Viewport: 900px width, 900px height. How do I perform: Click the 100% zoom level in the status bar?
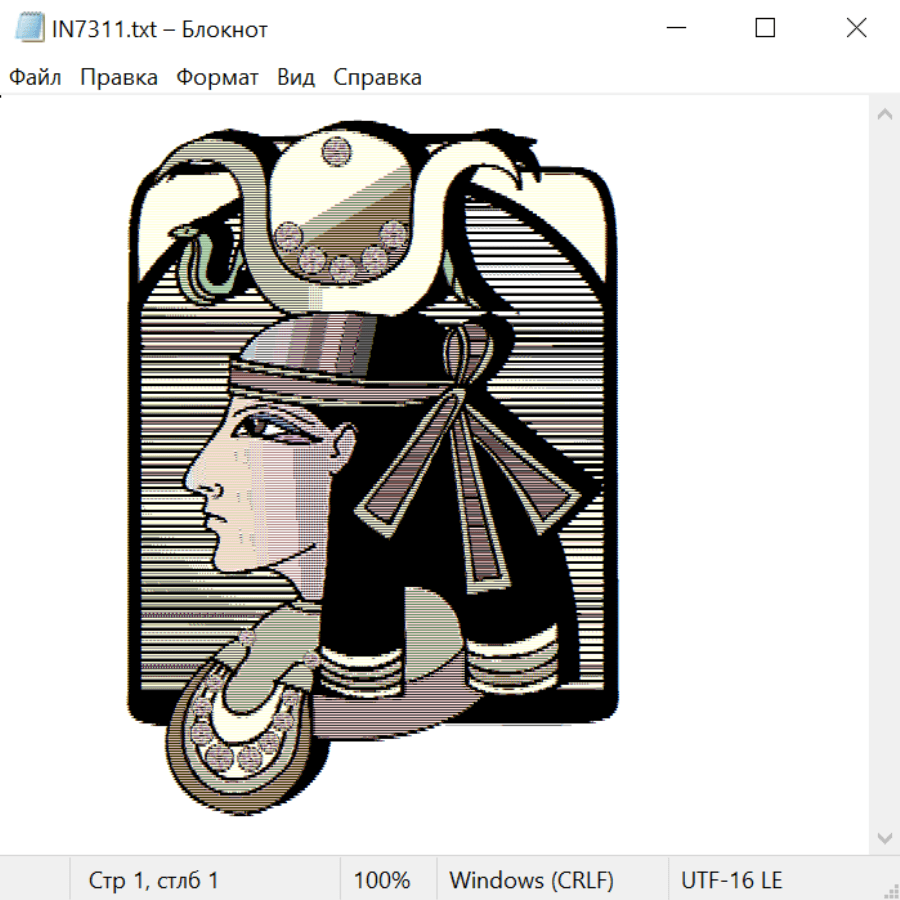[382, 880]
